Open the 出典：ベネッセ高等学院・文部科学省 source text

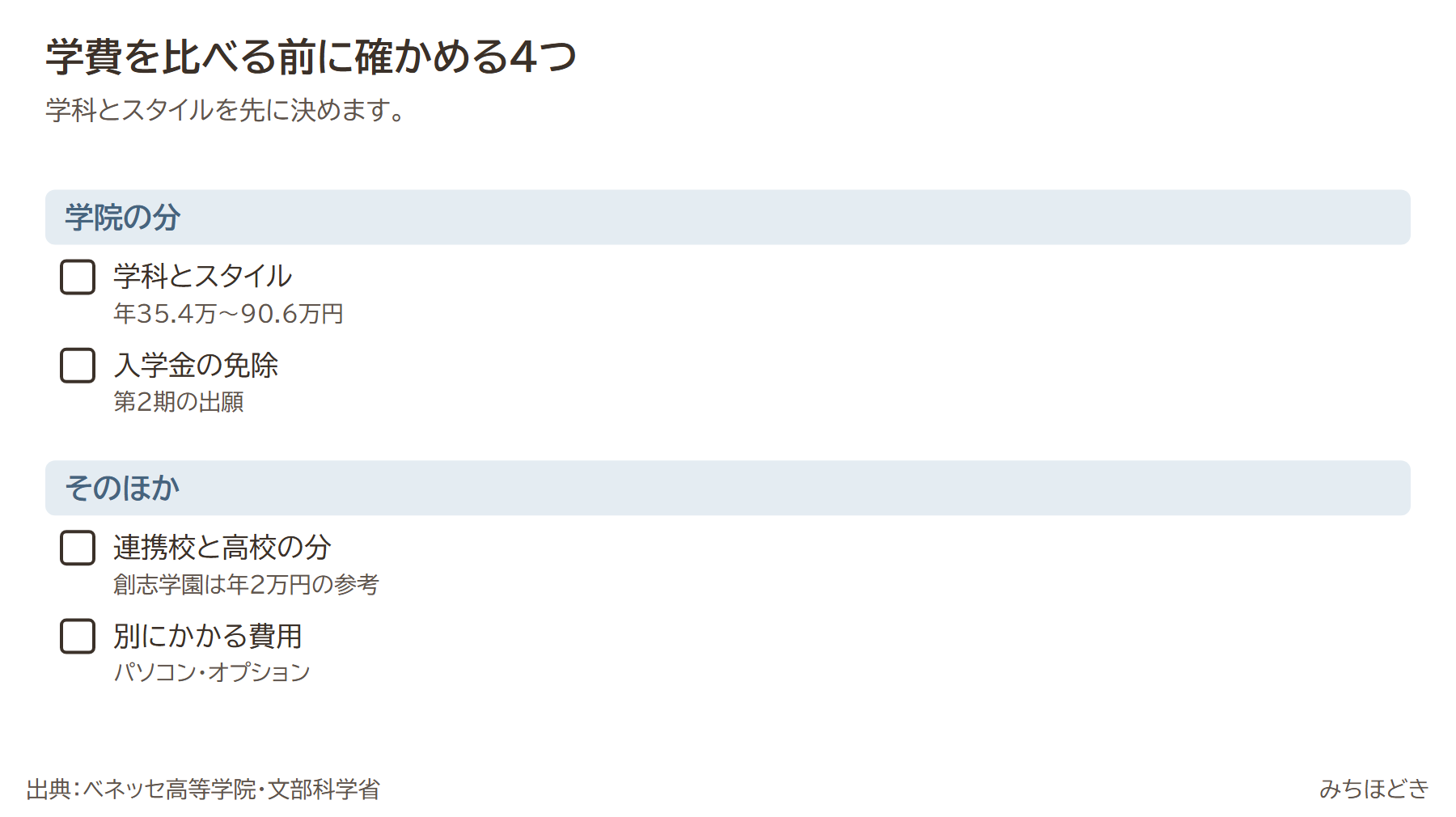point(203,789)
